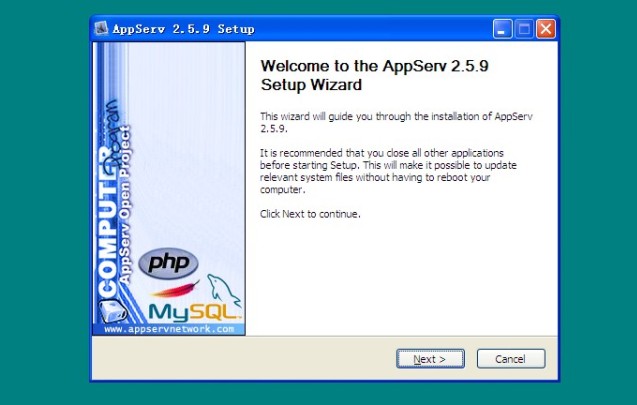The height and width of the screenshot is (405, 637).
Task: Click the 'AppServ 2.5.9 Setup' title text
Action: click(x=183, y=29)
